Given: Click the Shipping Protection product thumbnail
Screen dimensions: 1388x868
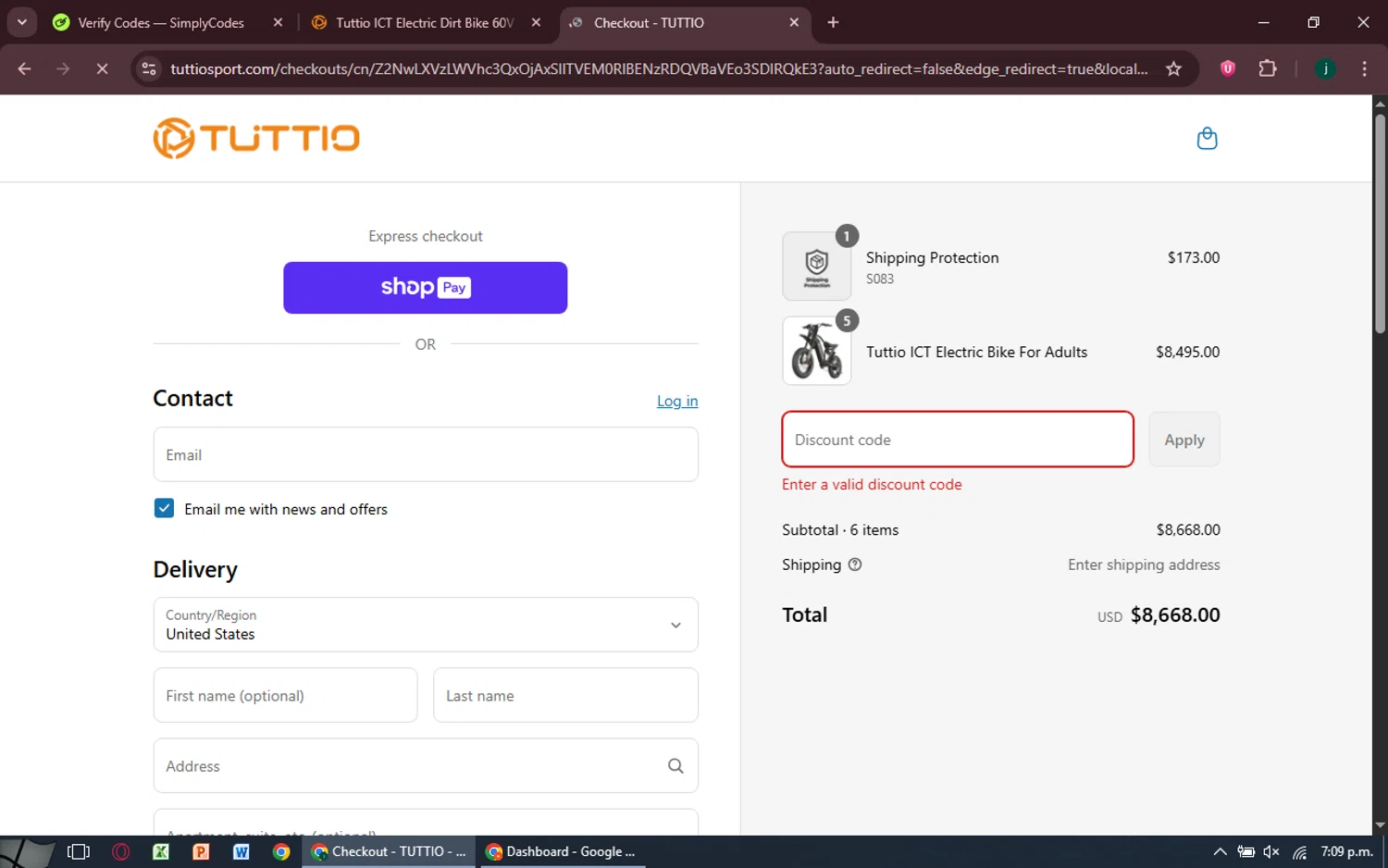Looking at the screenshot, I should coord(817,267).
